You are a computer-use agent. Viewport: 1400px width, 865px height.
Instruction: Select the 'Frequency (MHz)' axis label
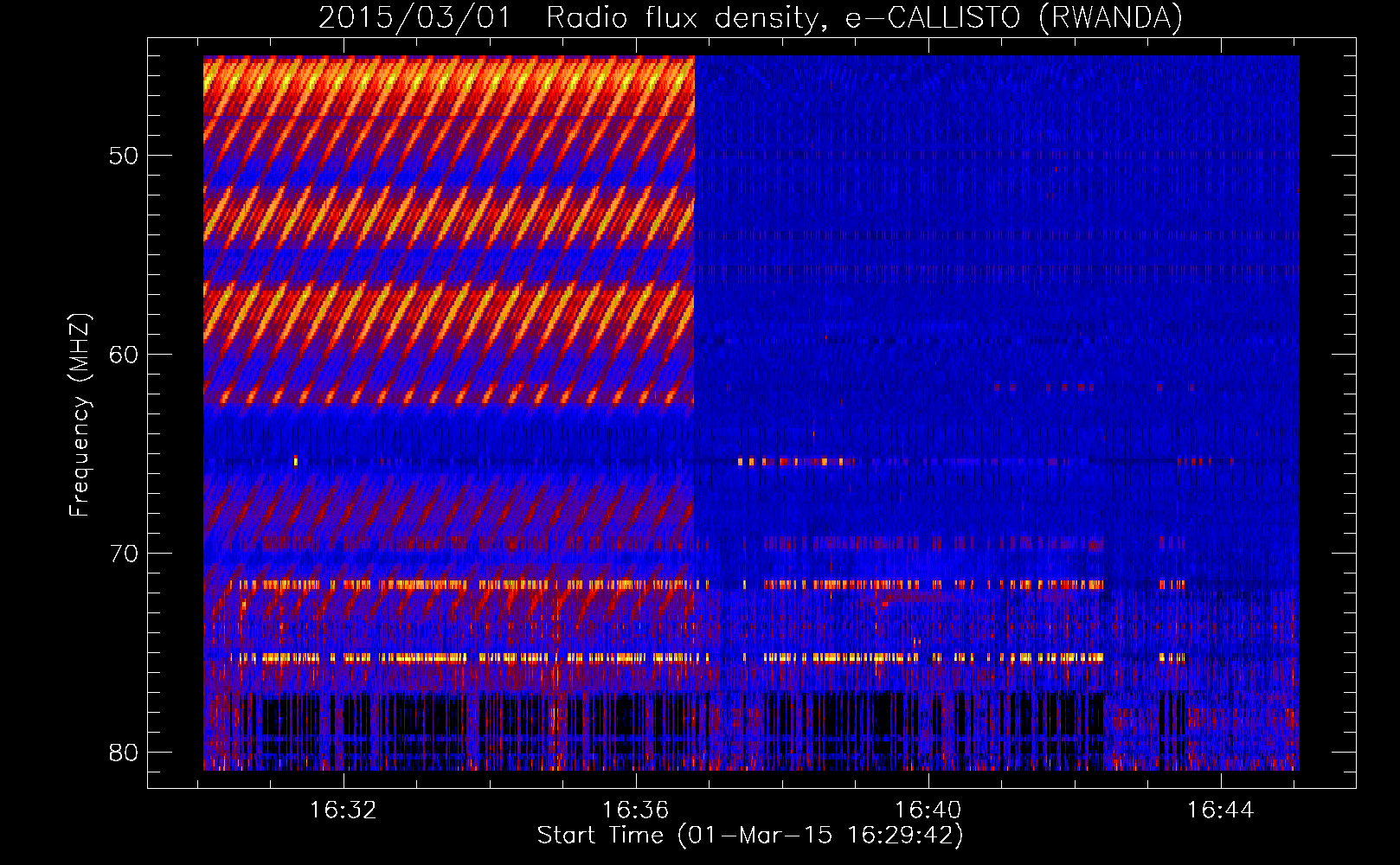[80, 415]
